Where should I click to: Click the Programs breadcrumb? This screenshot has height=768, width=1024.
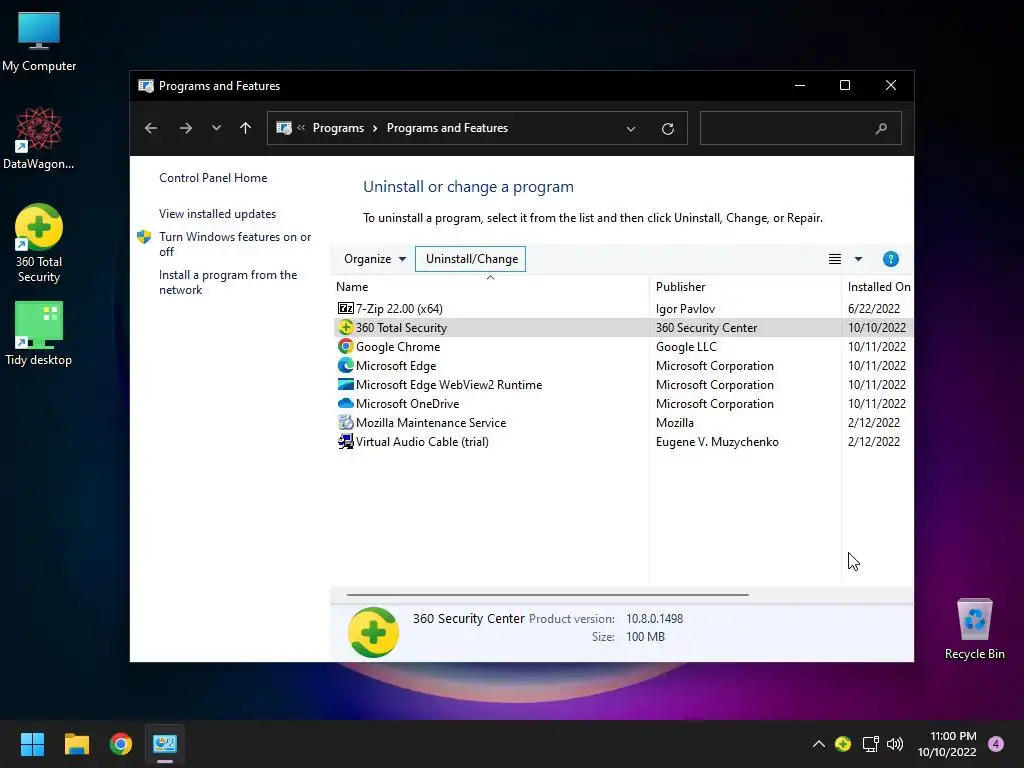338,128
